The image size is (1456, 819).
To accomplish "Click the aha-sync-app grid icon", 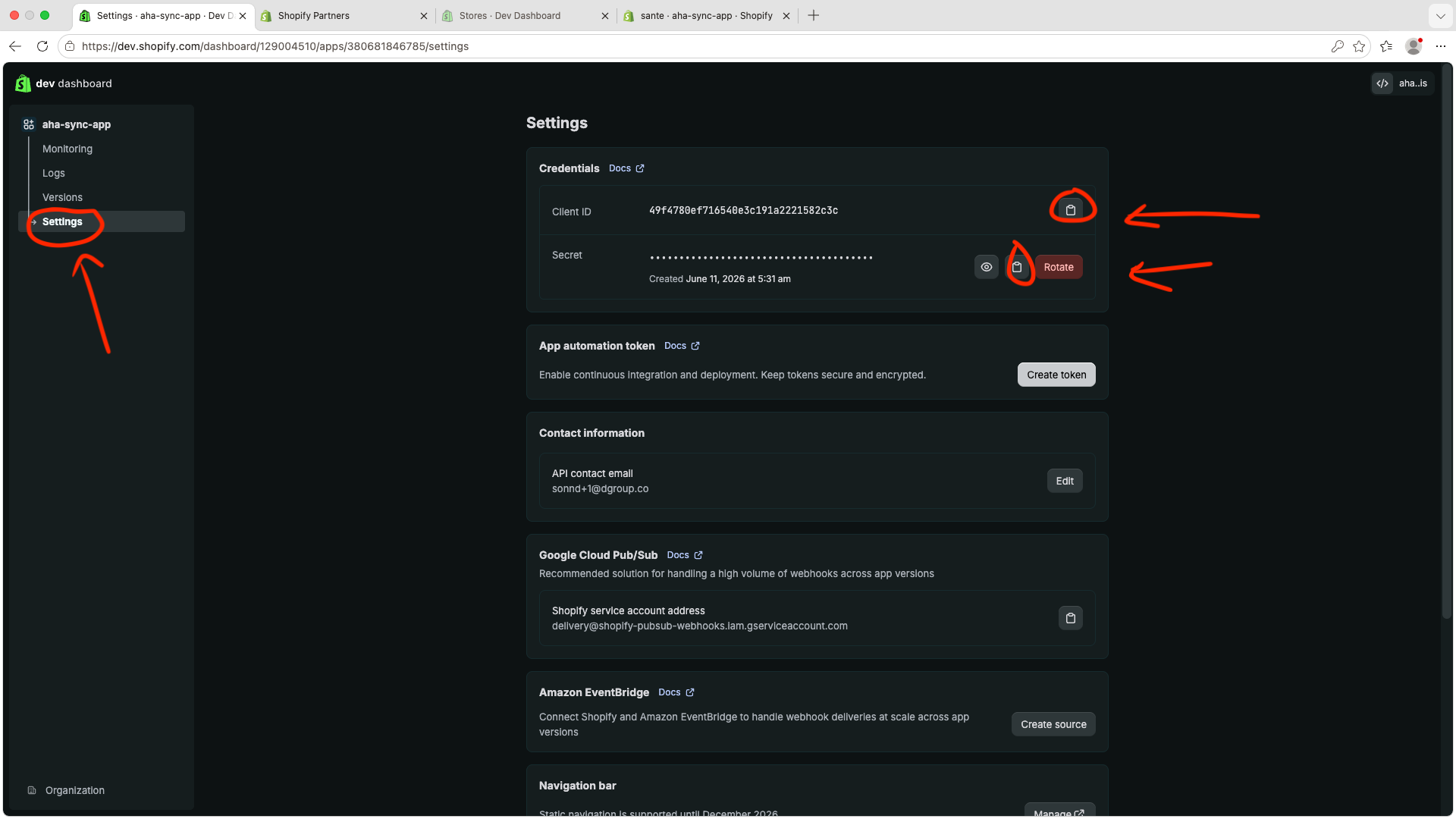I will pyautogui.click(x=29, y=124).
